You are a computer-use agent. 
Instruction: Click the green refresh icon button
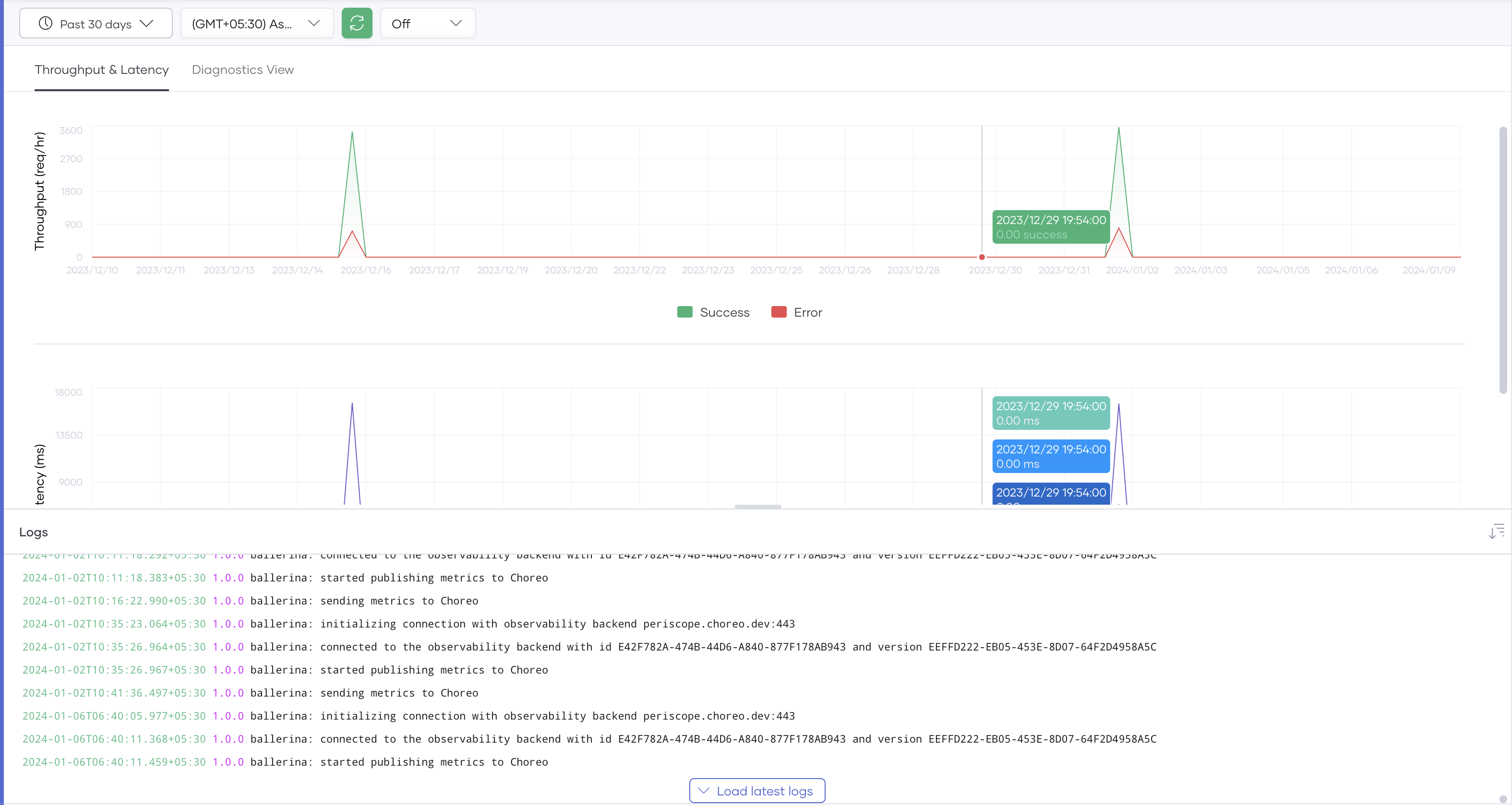point(357,24)
